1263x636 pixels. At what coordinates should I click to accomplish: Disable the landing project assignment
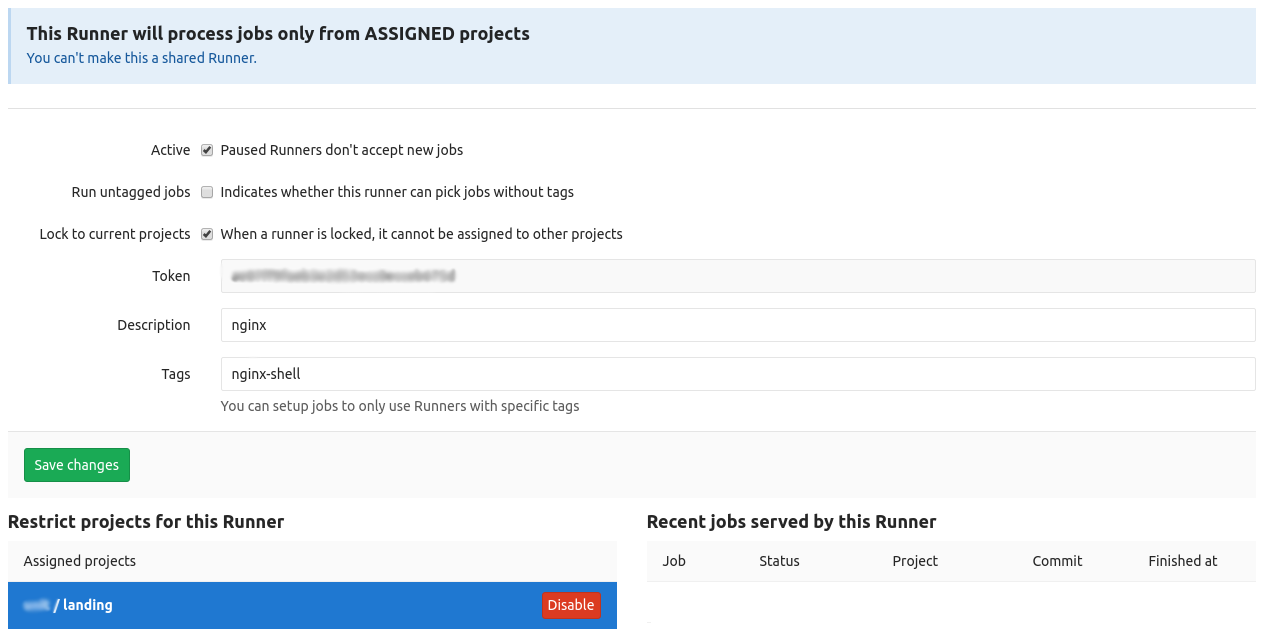tap(570, 605)
